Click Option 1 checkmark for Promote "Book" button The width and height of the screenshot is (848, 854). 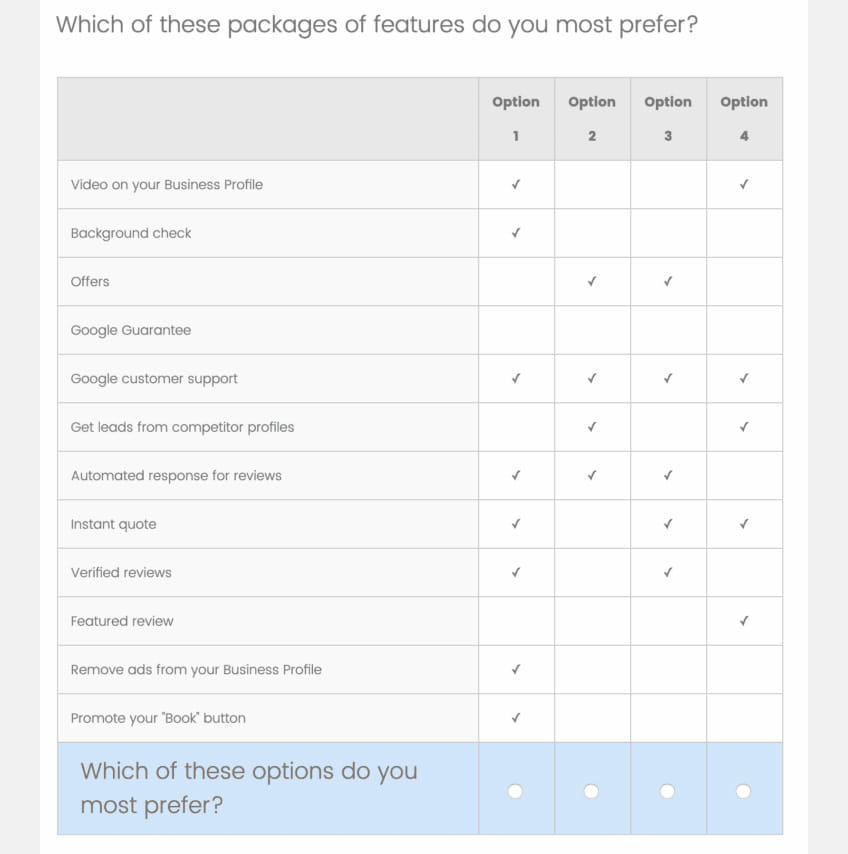[516, 718]
